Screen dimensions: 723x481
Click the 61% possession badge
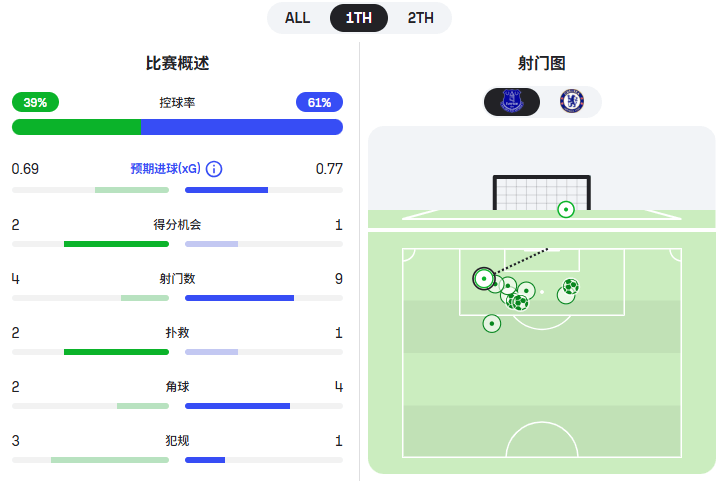[x=319, y=102]
